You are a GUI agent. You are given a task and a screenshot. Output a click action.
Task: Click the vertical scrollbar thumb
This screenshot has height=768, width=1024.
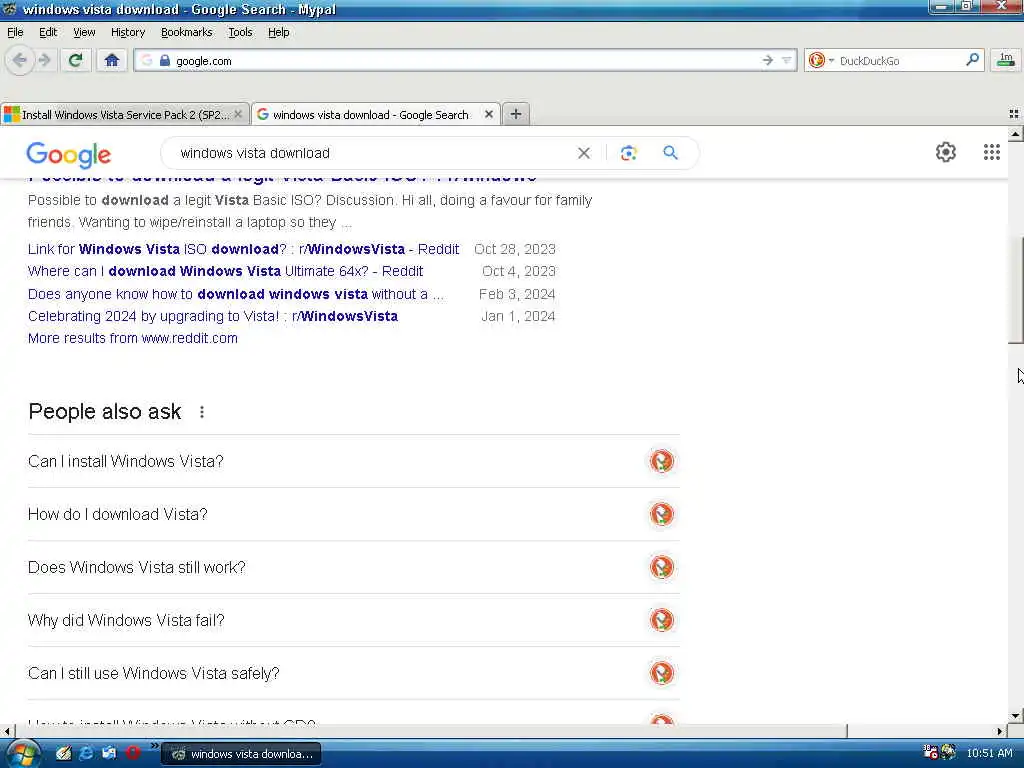click(x=1015, y=290)
